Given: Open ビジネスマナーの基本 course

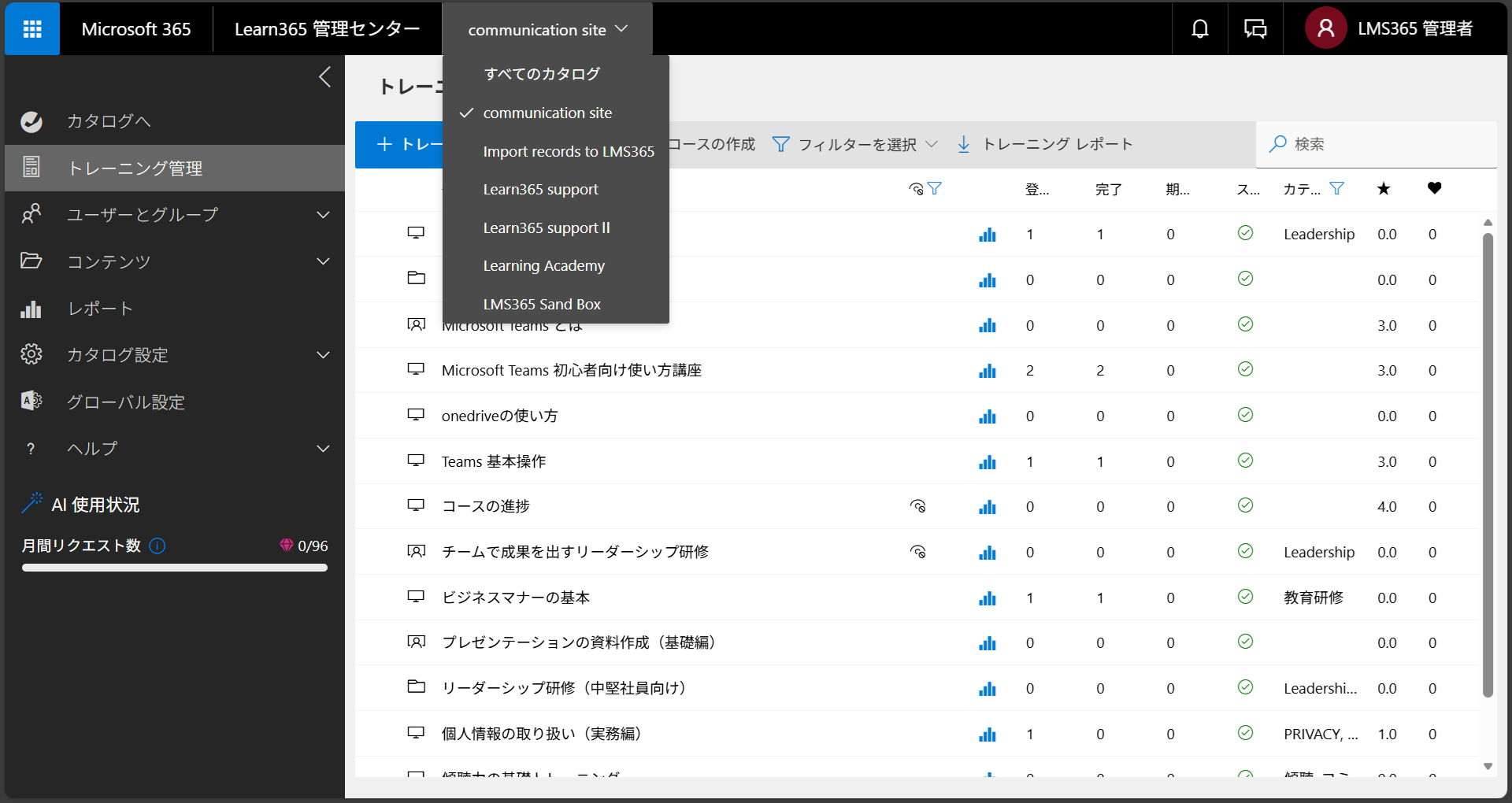Looking at the screenshot, I should (516, 598).
